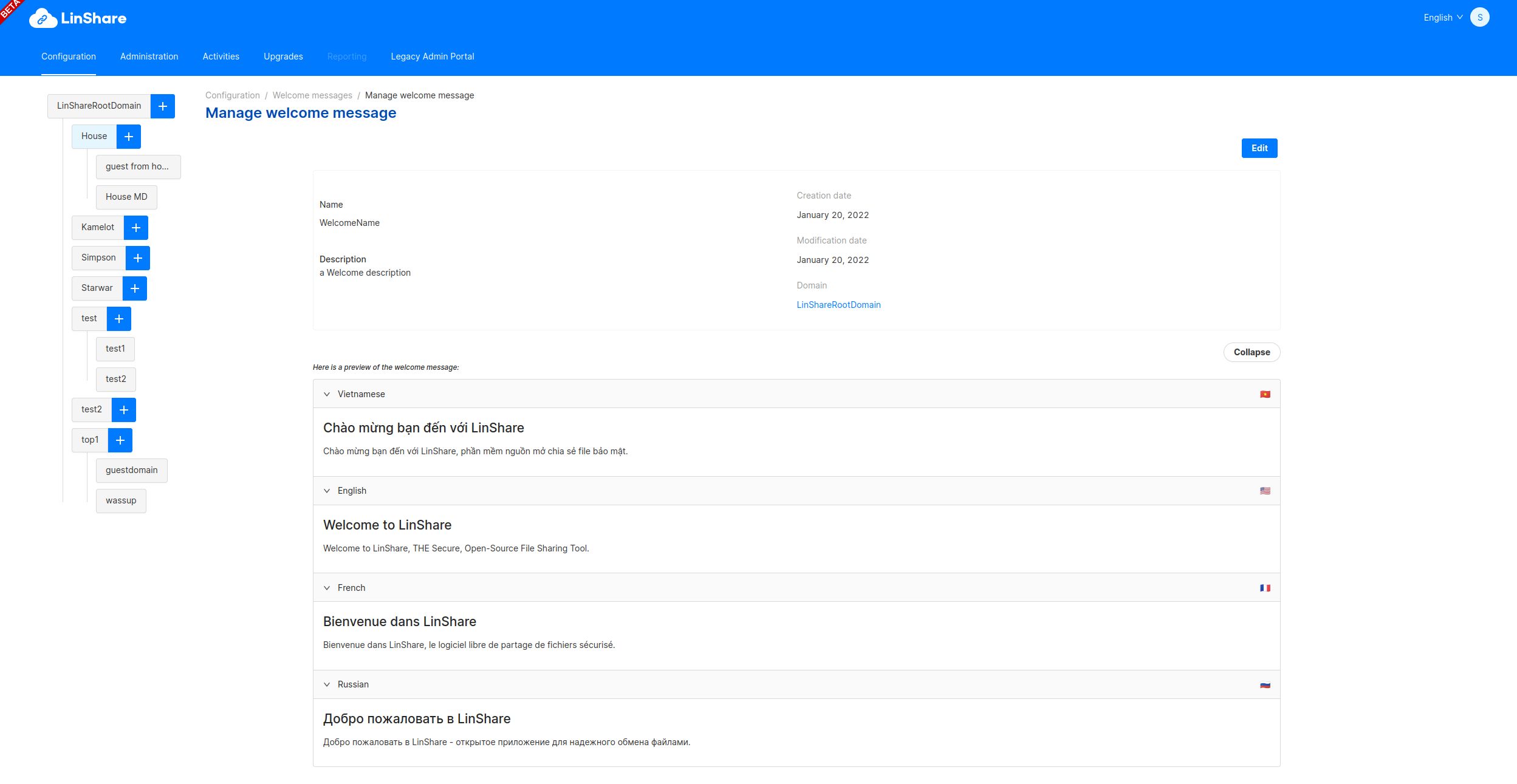Open the English language dropdown
1517x784 pixels.
(1442, 18)
